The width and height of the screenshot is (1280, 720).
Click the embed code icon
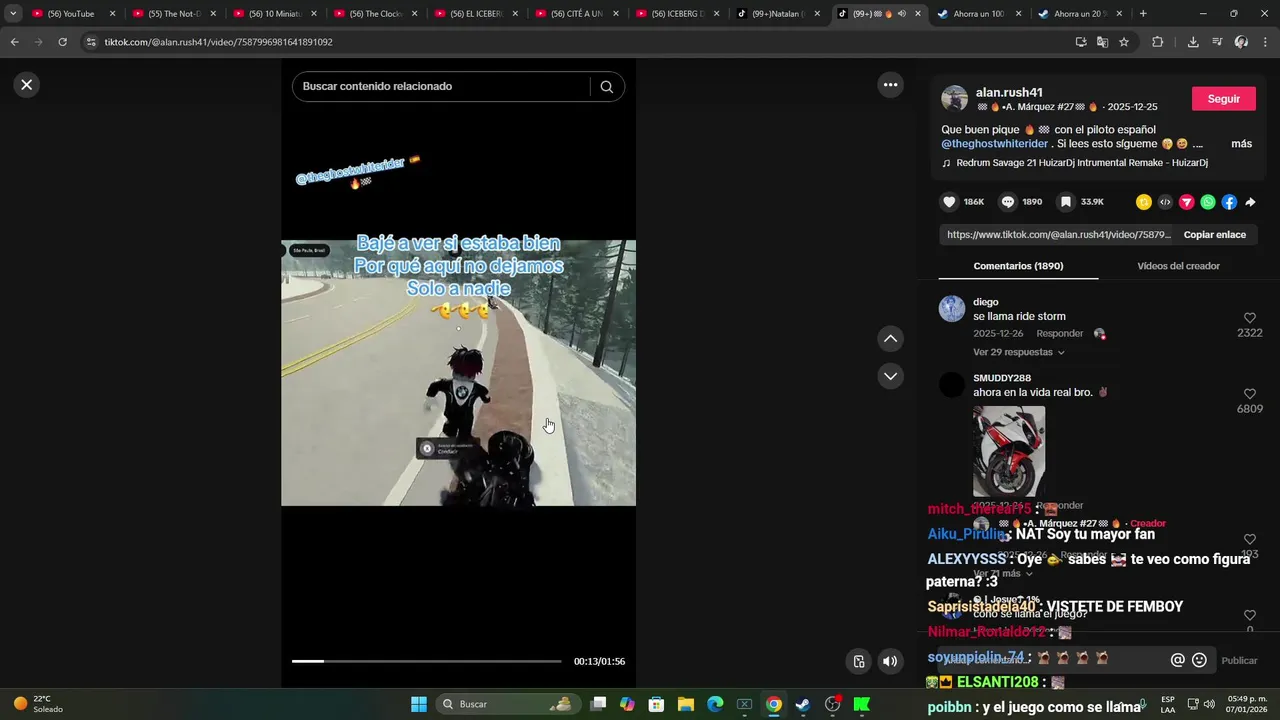pyautogui.click(x=1165, y=202)
